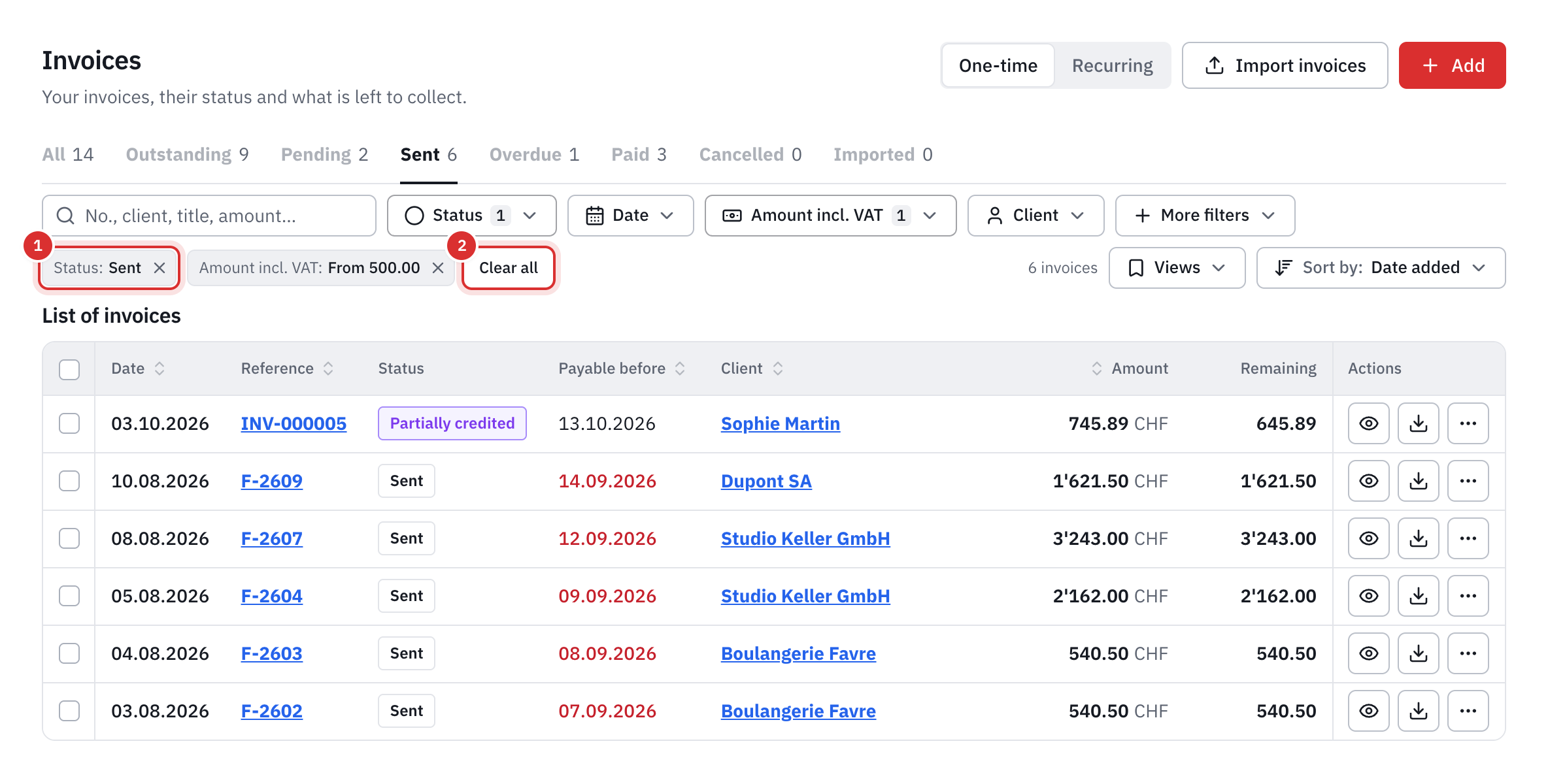The image size is (1548, 784).
Task: Select checkbox for invoice F-2602
Action: [x=69, y=711]
